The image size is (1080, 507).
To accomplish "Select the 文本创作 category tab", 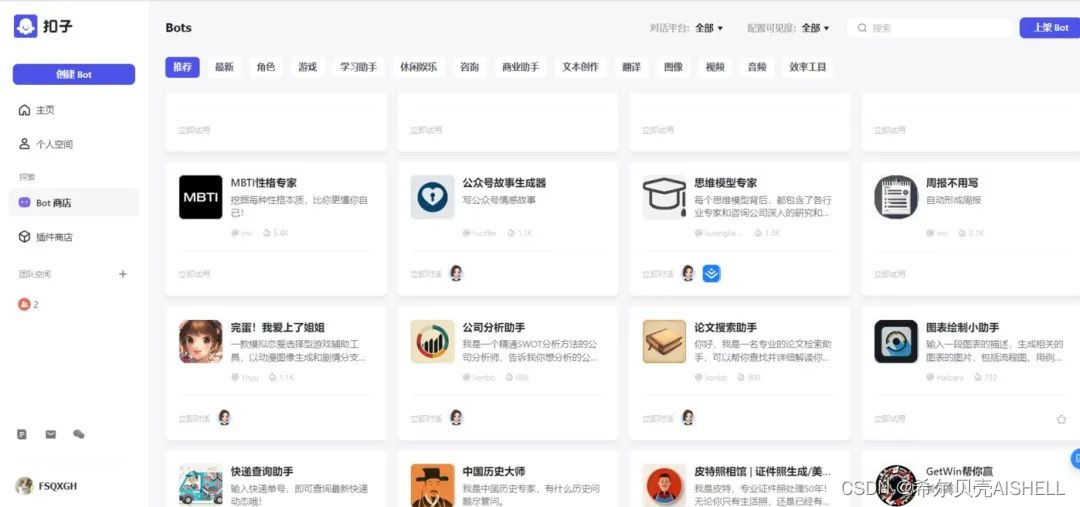I will pyautogui.click(x=581, y=68).
